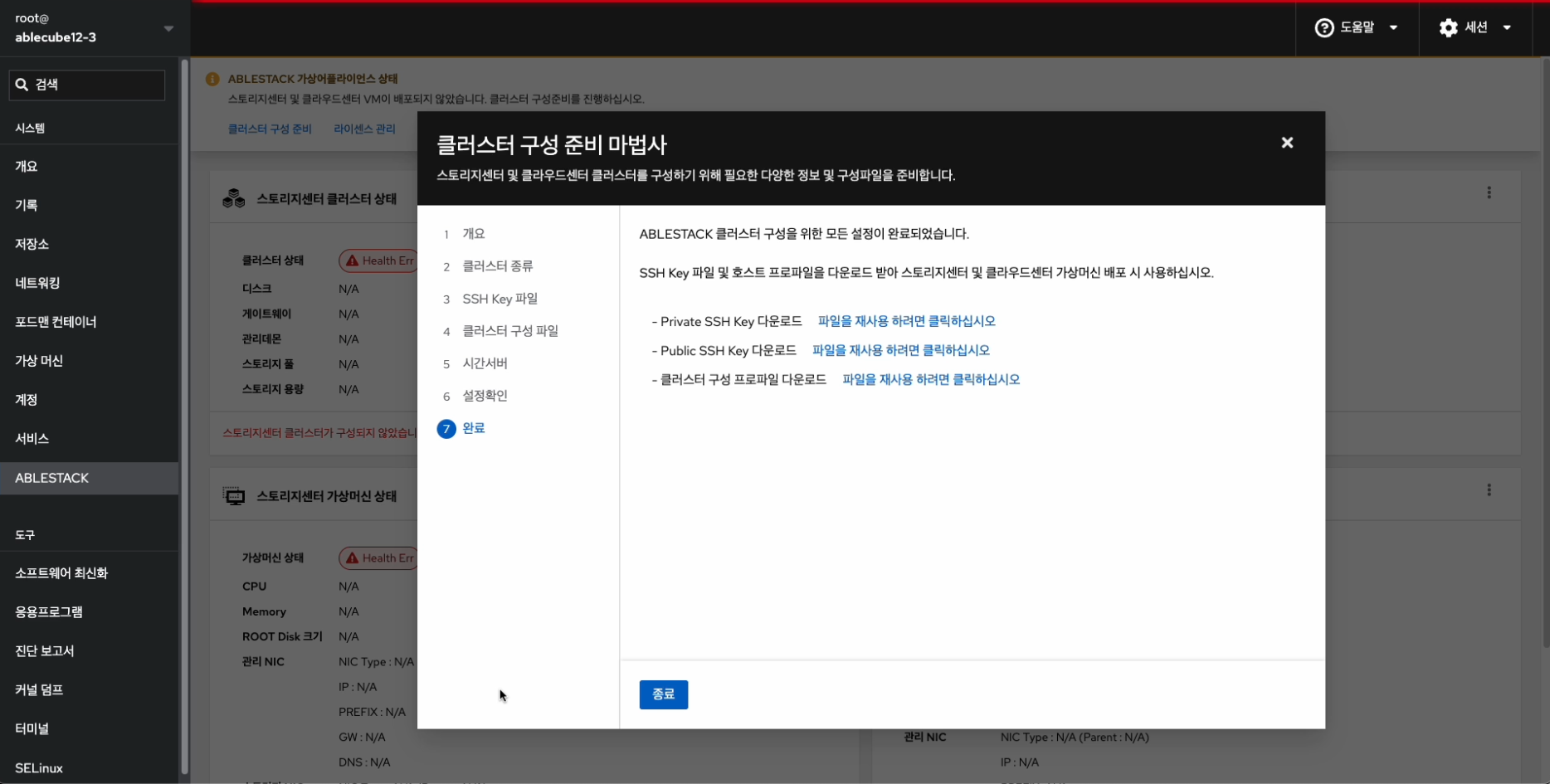Open kebab menu for storage cluster card
The image size is (1550, 784).
coord(1489,192)
